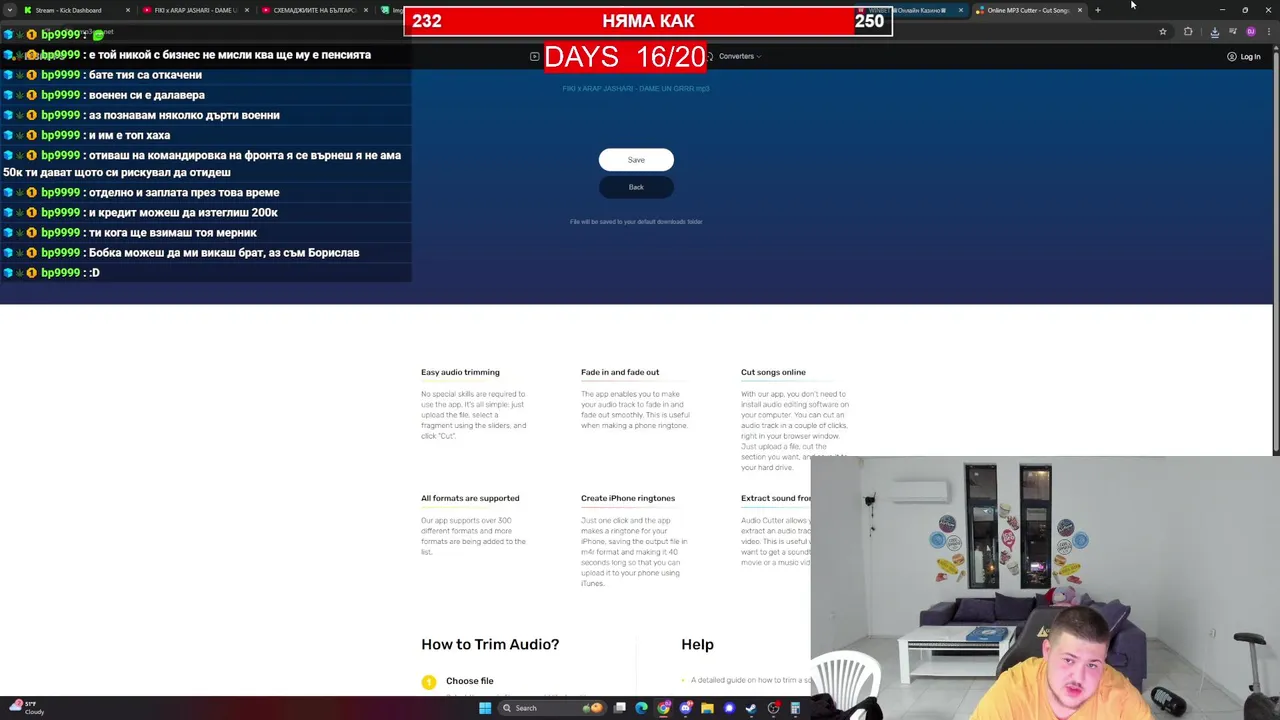Image resolution: width=1280 pixels, height=720 pixels.
Task: Click the Cut songs online heading
Action: 773,372
